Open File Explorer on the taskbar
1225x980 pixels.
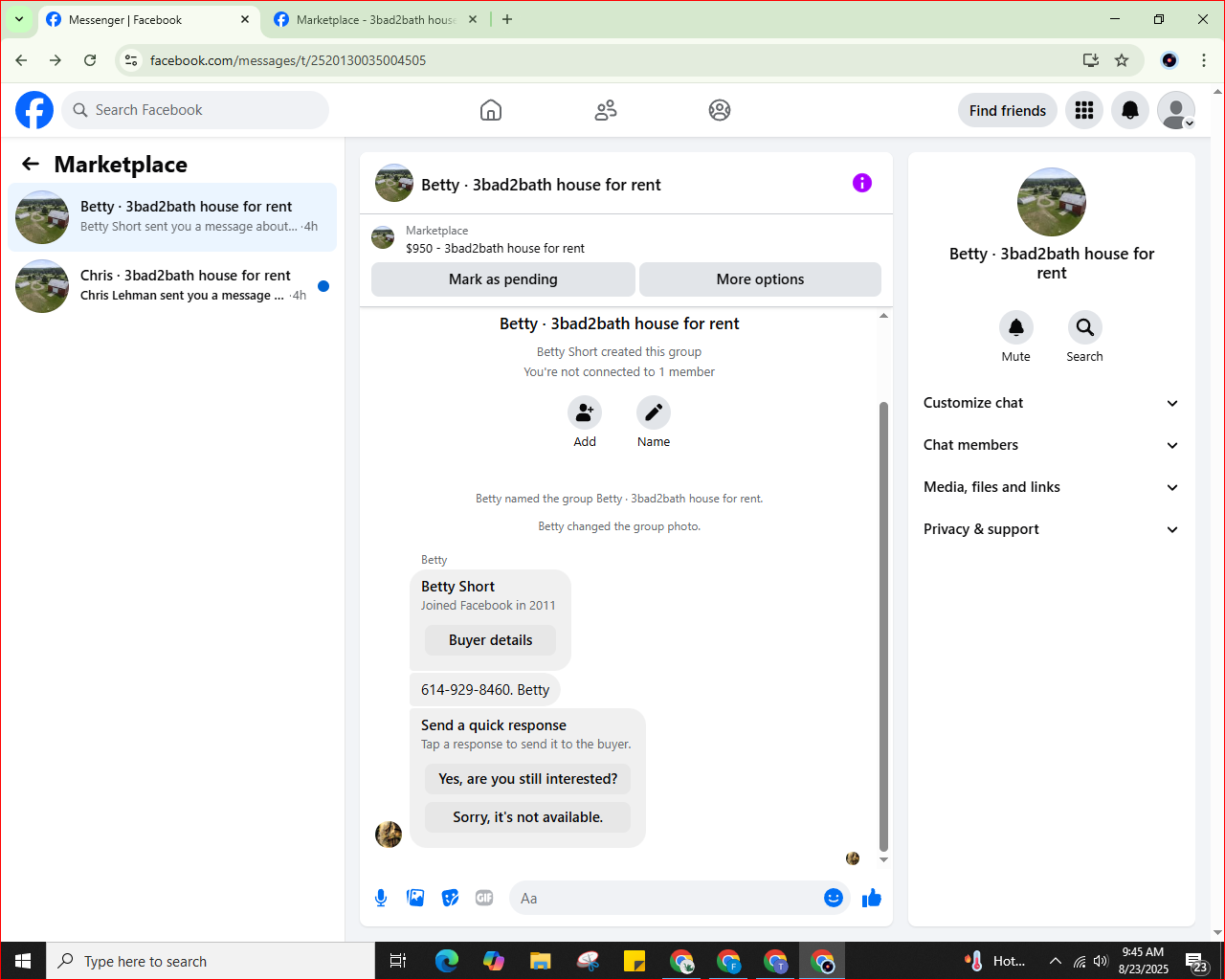coord(541,961)
